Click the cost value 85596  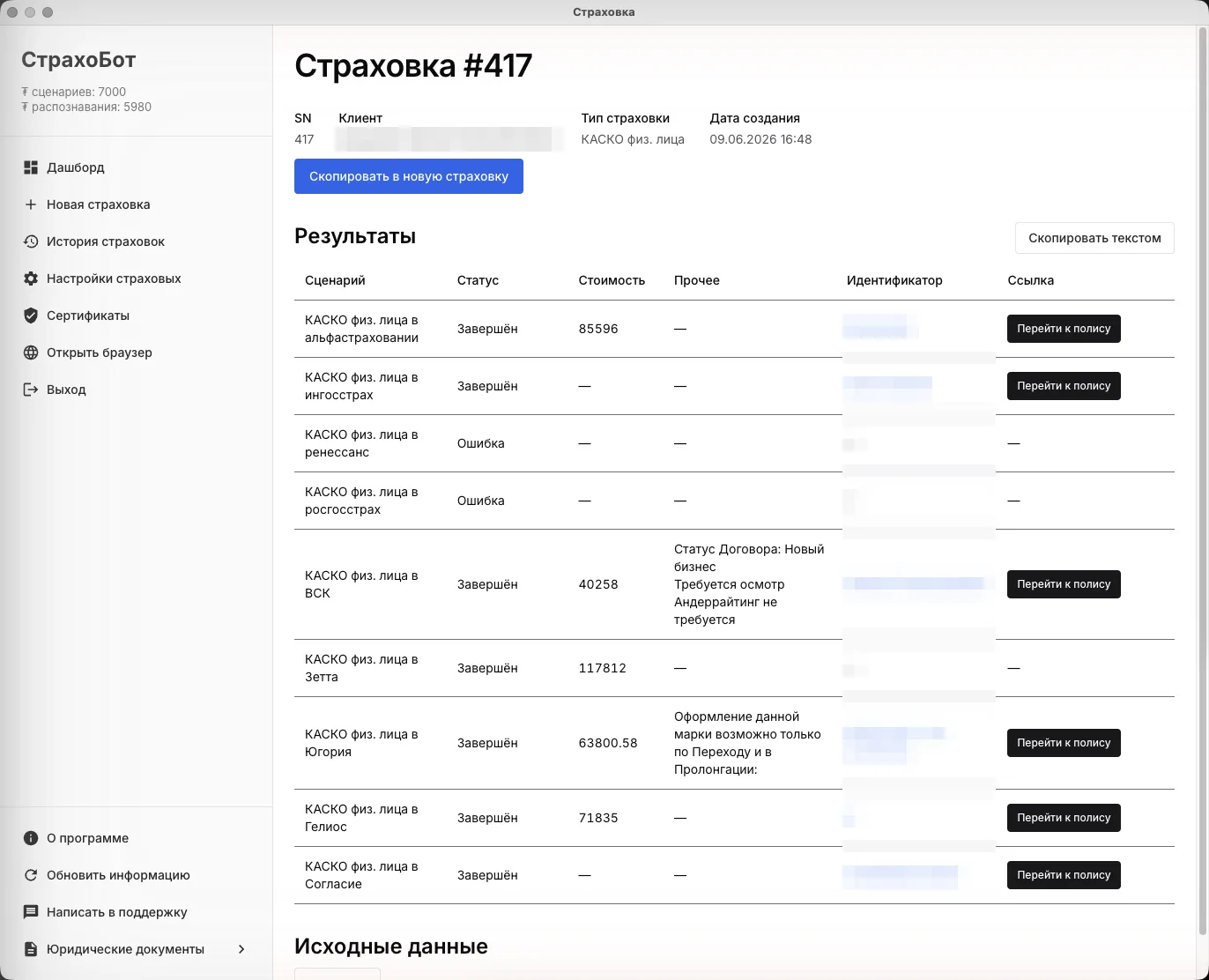(598, 329)
